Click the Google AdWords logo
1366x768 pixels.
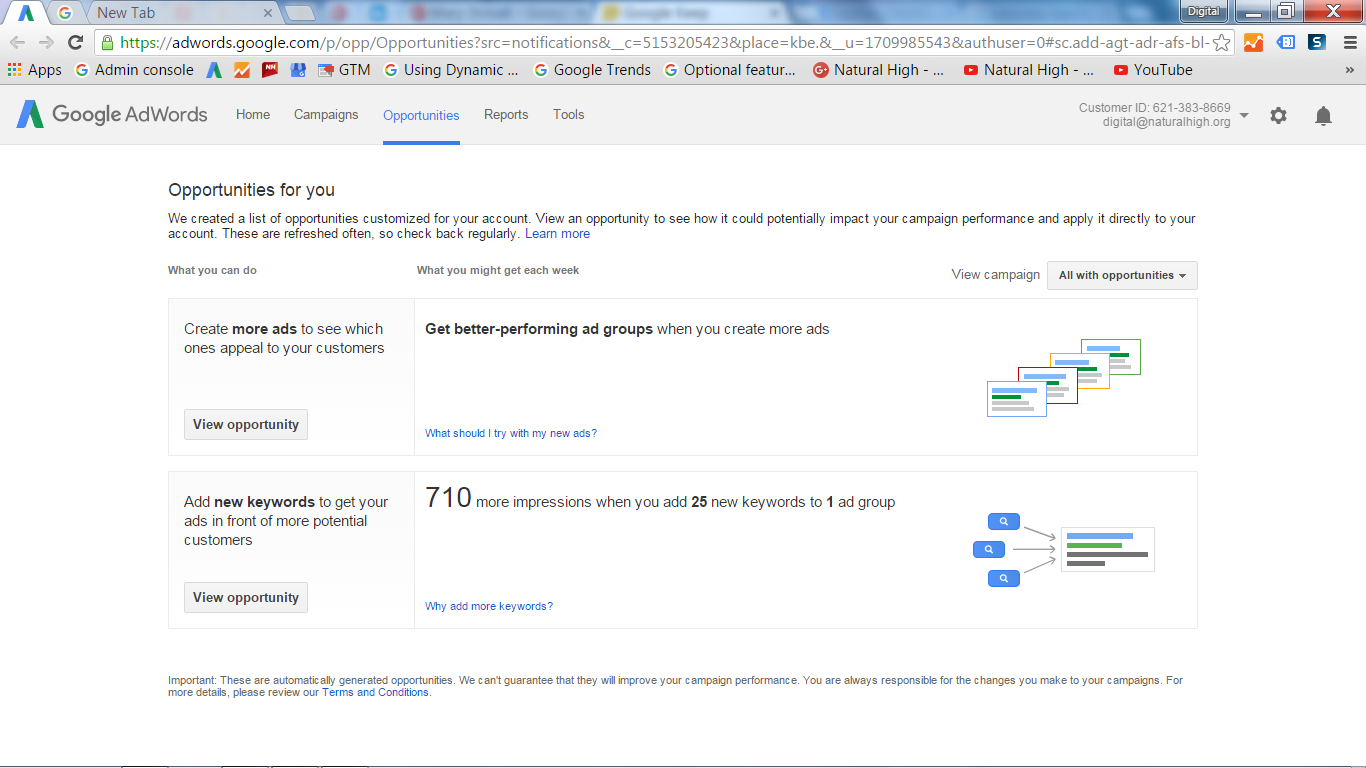point(112,114)
